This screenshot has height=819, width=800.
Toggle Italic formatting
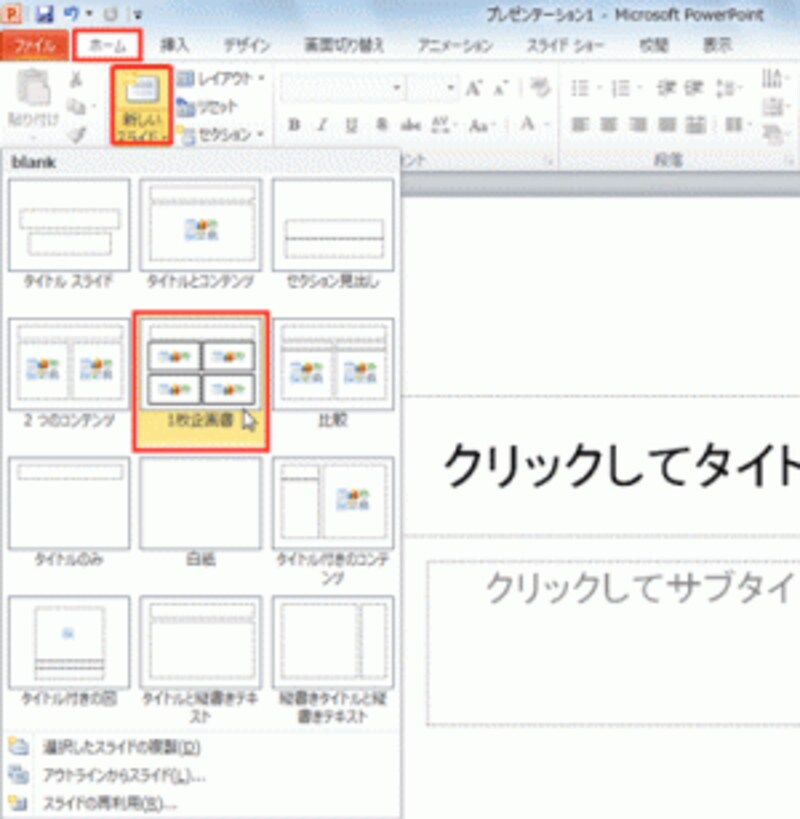pyautogui.click(x=323, y=125)
